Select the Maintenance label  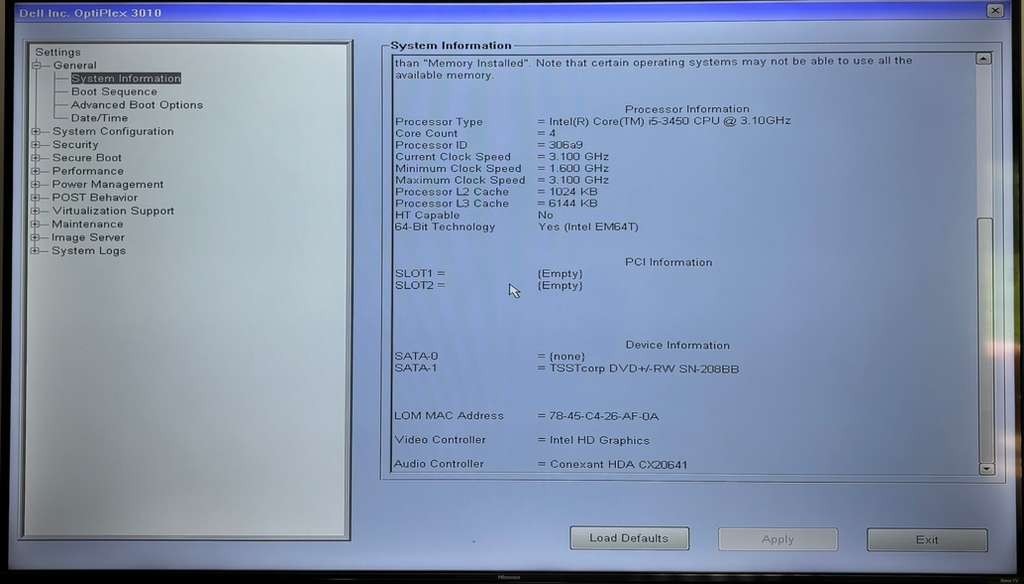88,224
